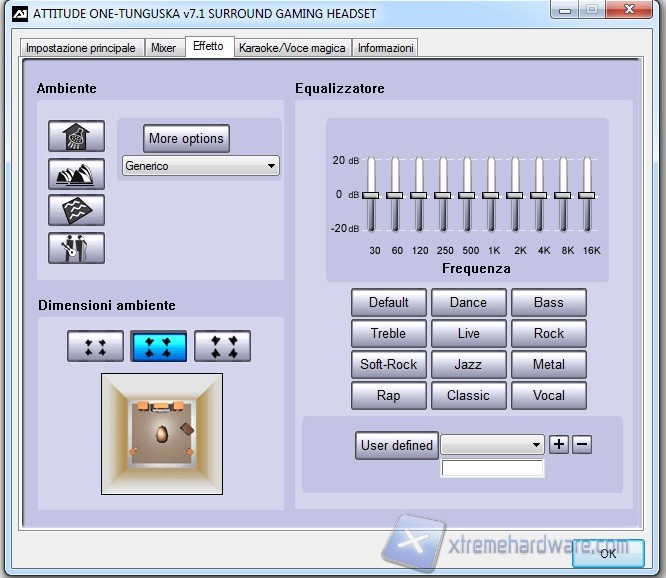The width and height of the screenshot is (666, 578).
Task: Open the Generico environment dropdown
Action: click(x=200, y=166)
